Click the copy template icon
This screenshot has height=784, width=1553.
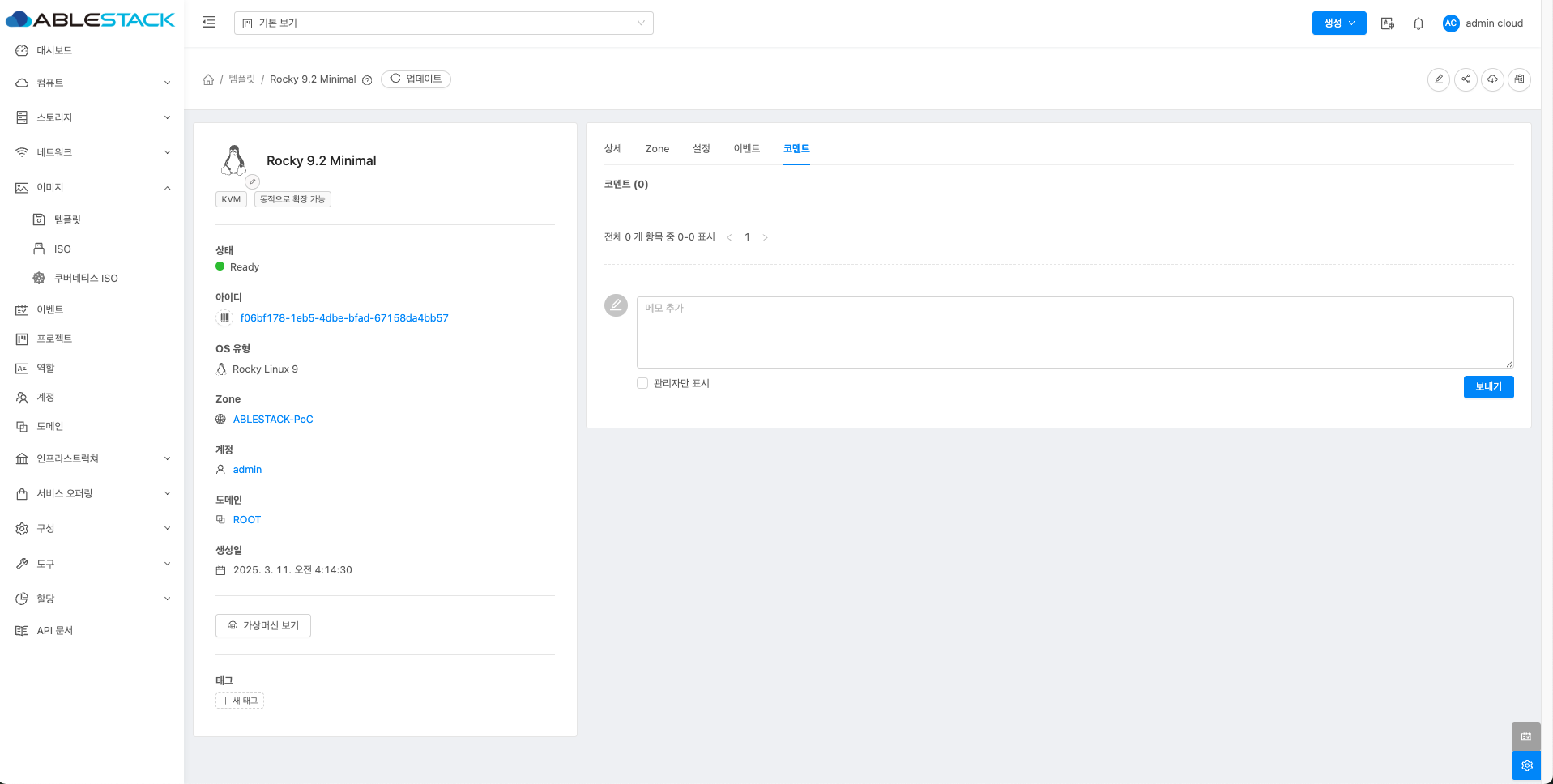tap(1519, 79)
